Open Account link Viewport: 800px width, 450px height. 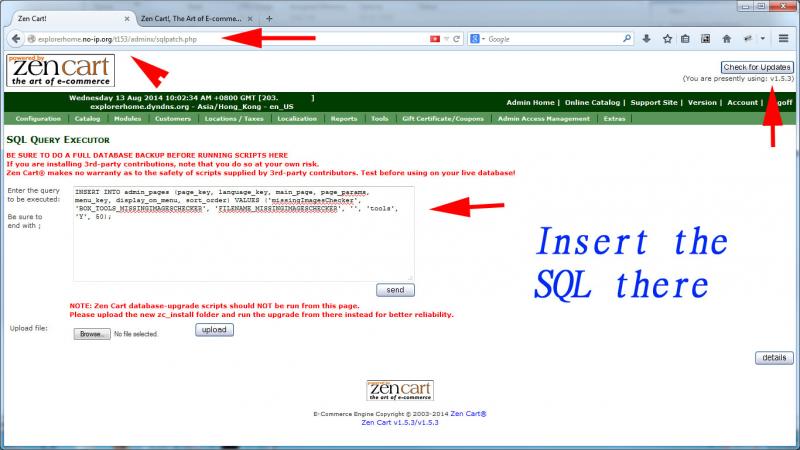tap(742, 103)
